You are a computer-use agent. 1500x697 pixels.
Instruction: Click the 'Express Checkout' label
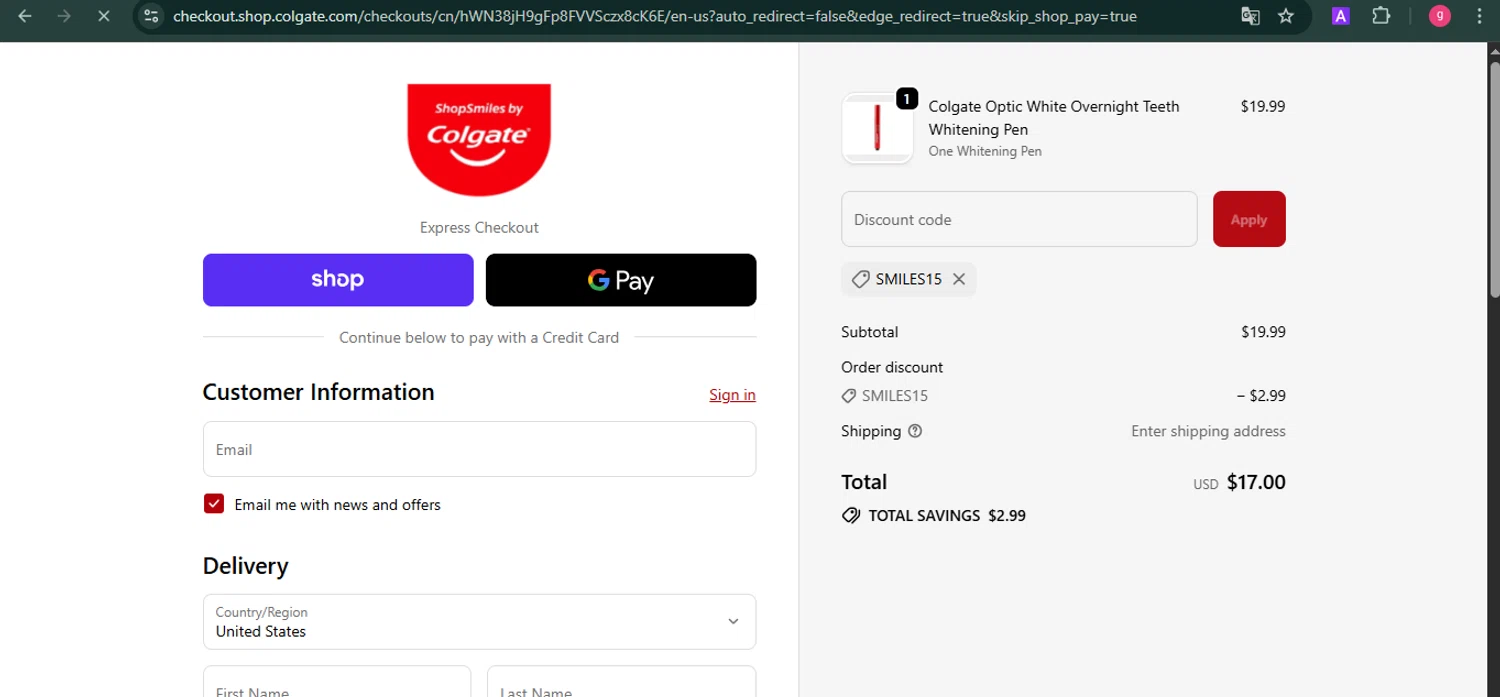click(x=479, y=227)
